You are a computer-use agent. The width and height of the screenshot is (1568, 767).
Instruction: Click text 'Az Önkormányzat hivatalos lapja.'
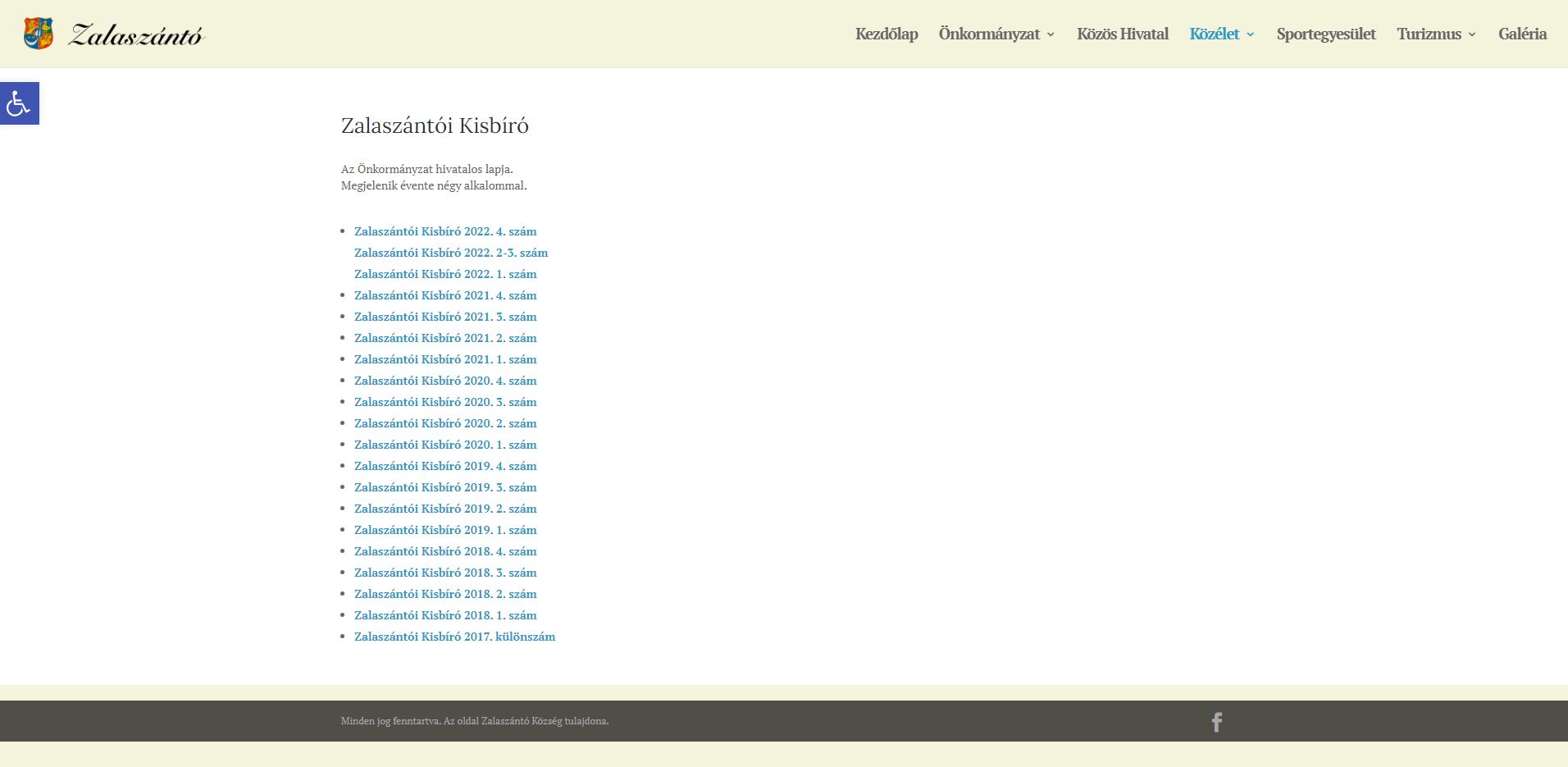(x=427, y=169)
